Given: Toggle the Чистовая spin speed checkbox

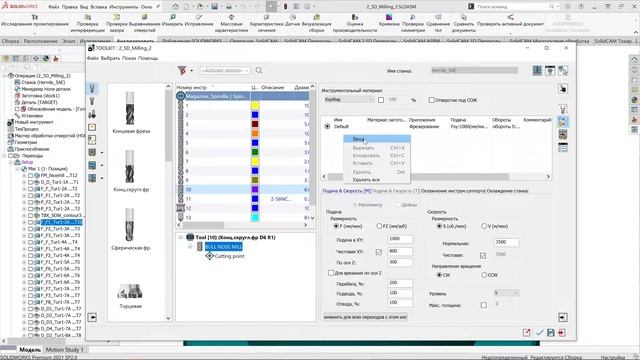Looking at the screenshot, I should pos(483,256).
